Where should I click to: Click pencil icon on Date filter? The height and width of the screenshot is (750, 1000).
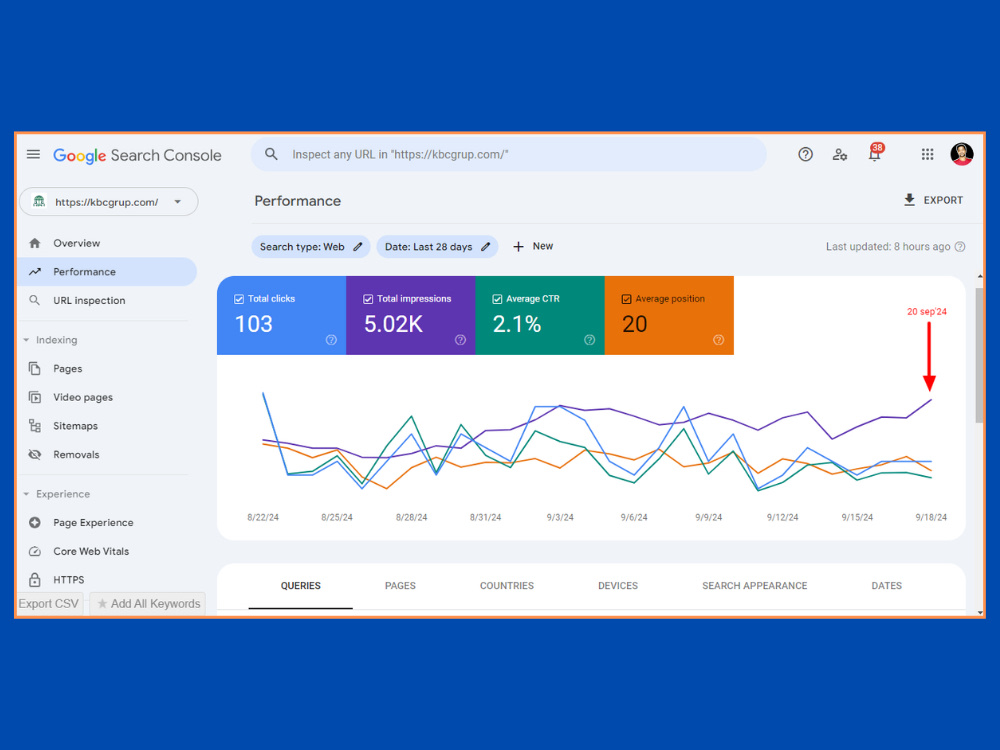485,247
